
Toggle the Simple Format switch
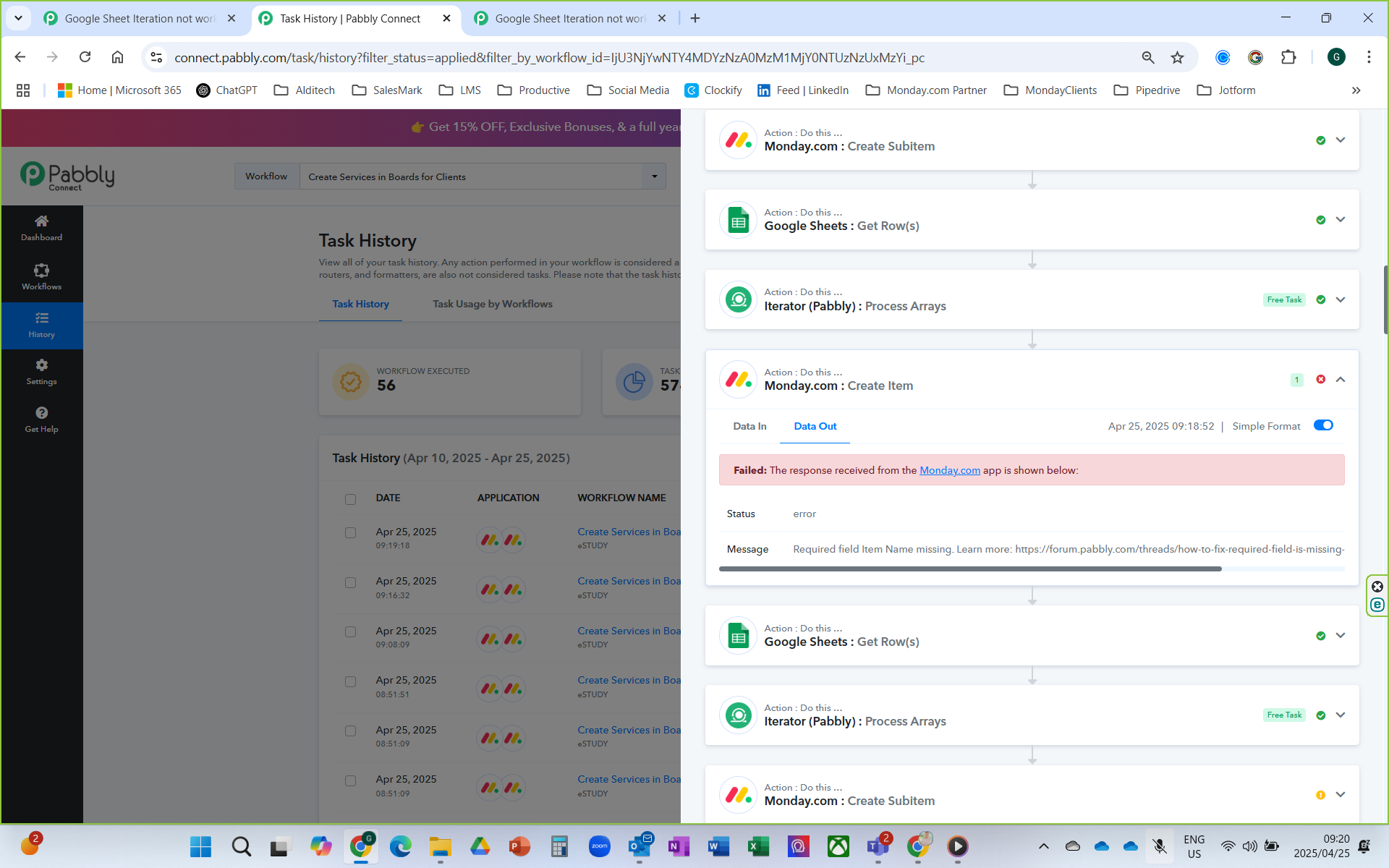(x=1323, y=425)
